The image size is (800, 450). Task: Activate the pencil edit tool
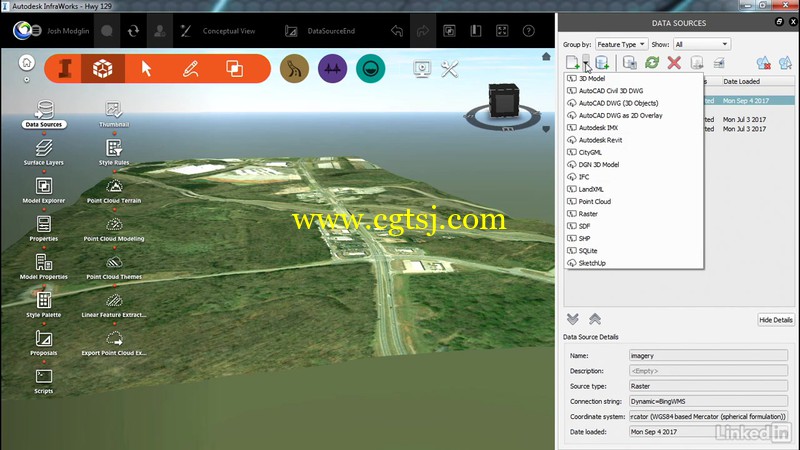(190, 68)
